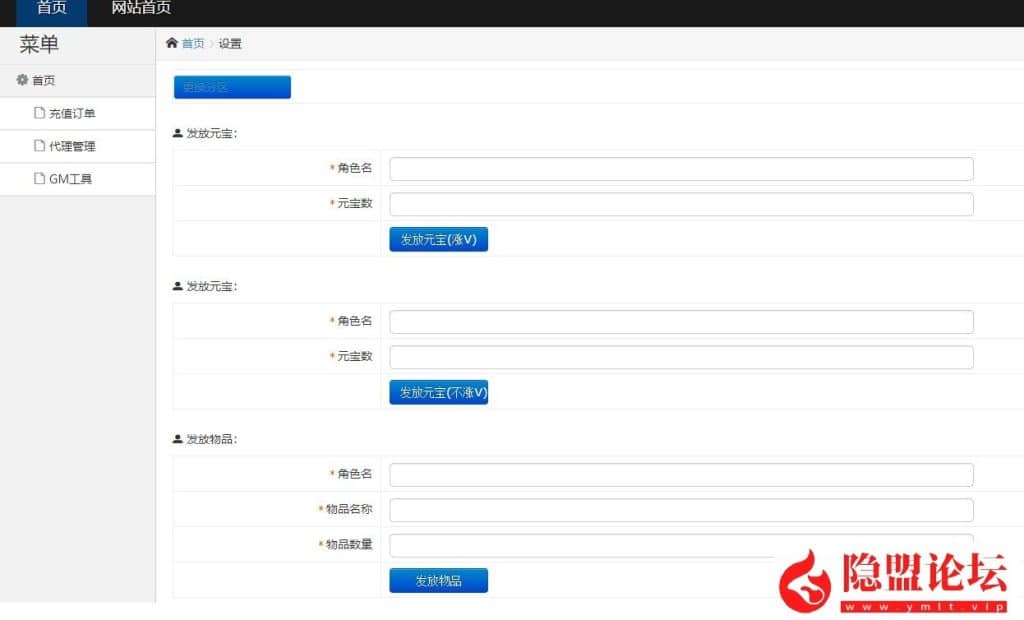Open 充值订单 from the sidebar menu
The width and height of the screenshot is (1024, 620).
72,113
